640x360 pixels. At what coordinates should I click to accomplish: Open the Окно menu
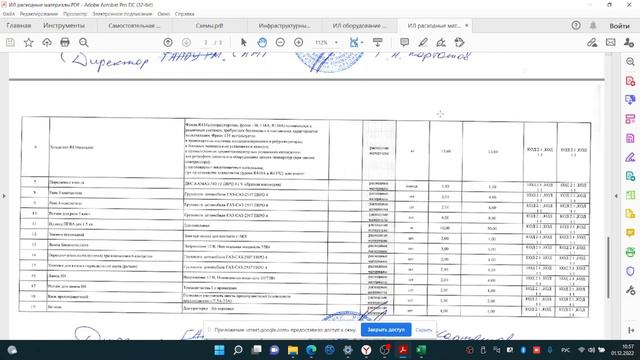(163, 14)
